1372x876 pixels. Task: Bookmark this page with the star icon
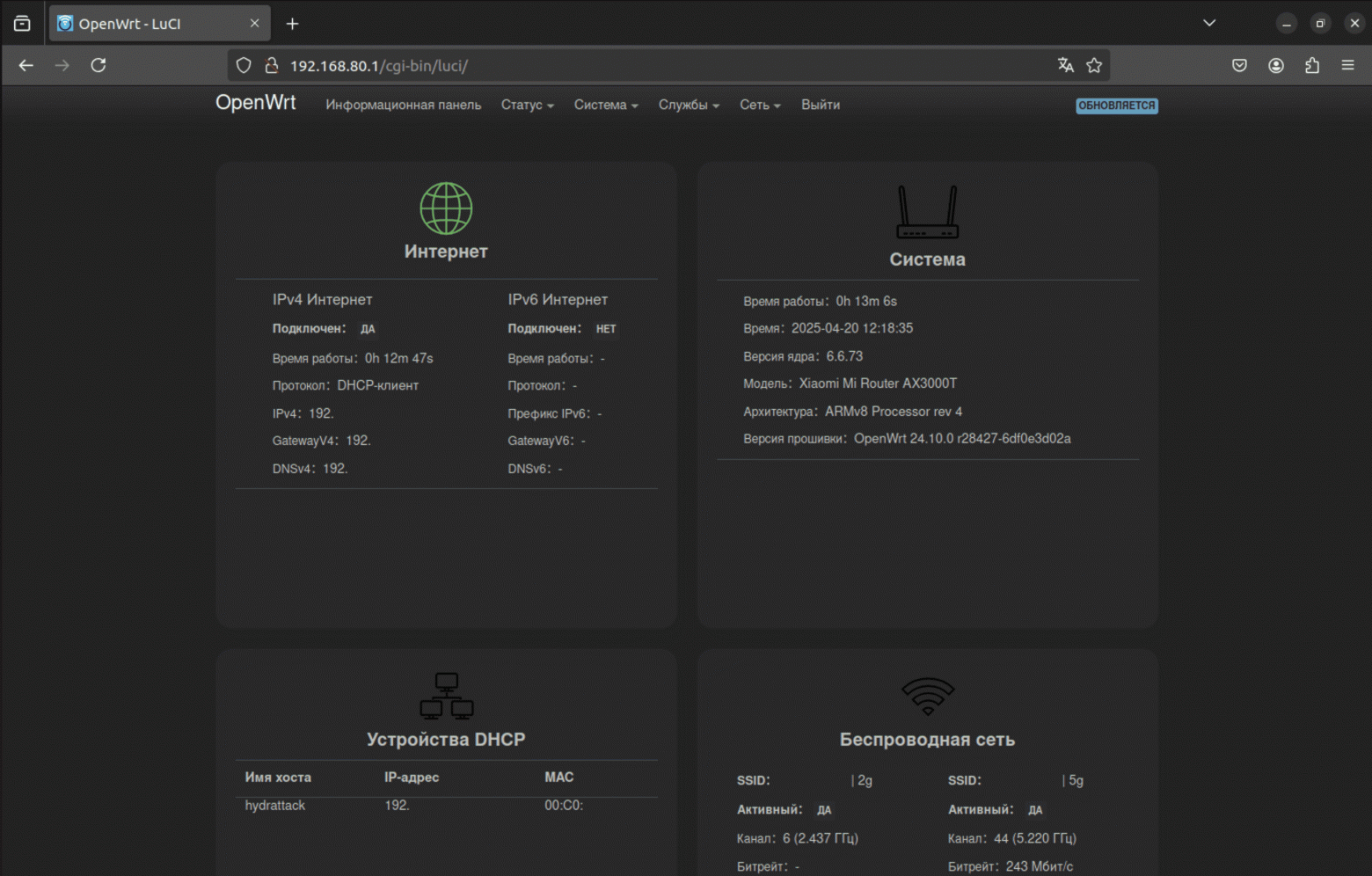[1094, 65]
